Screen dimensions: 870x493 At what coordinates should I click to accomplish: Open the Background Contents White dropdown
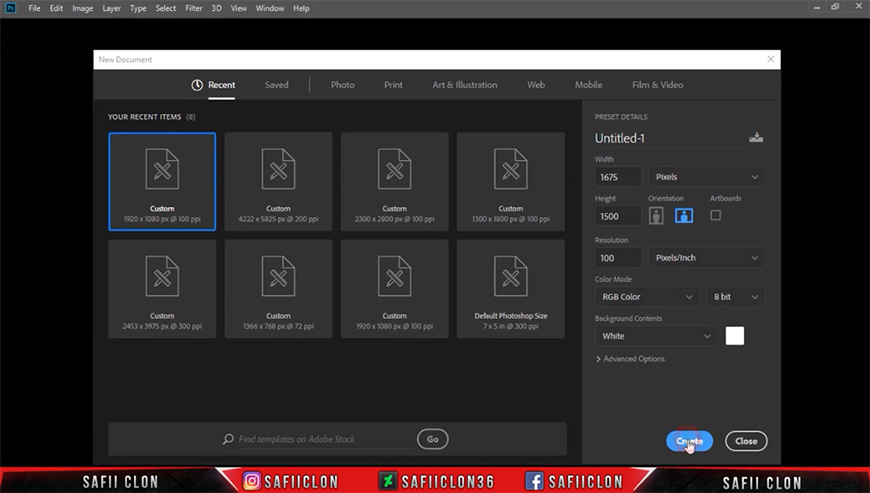656,336
